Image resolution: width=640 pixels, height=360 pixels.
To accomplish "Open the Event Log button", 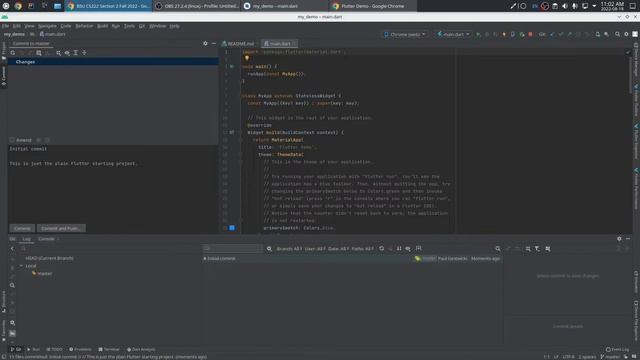I will click(x=617, y=349).
